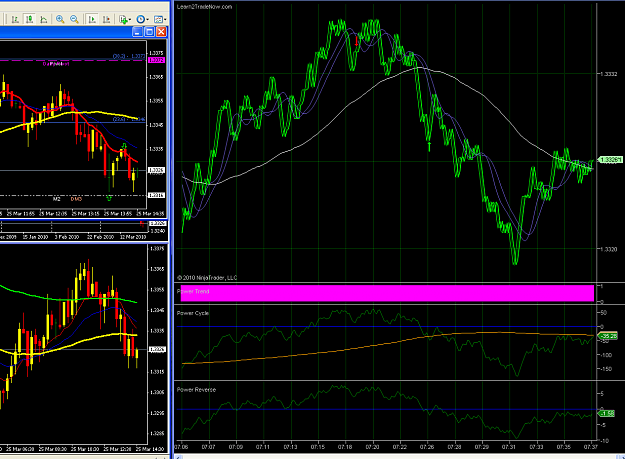Click the 15 Jan 2010 date label

point(35,237)
